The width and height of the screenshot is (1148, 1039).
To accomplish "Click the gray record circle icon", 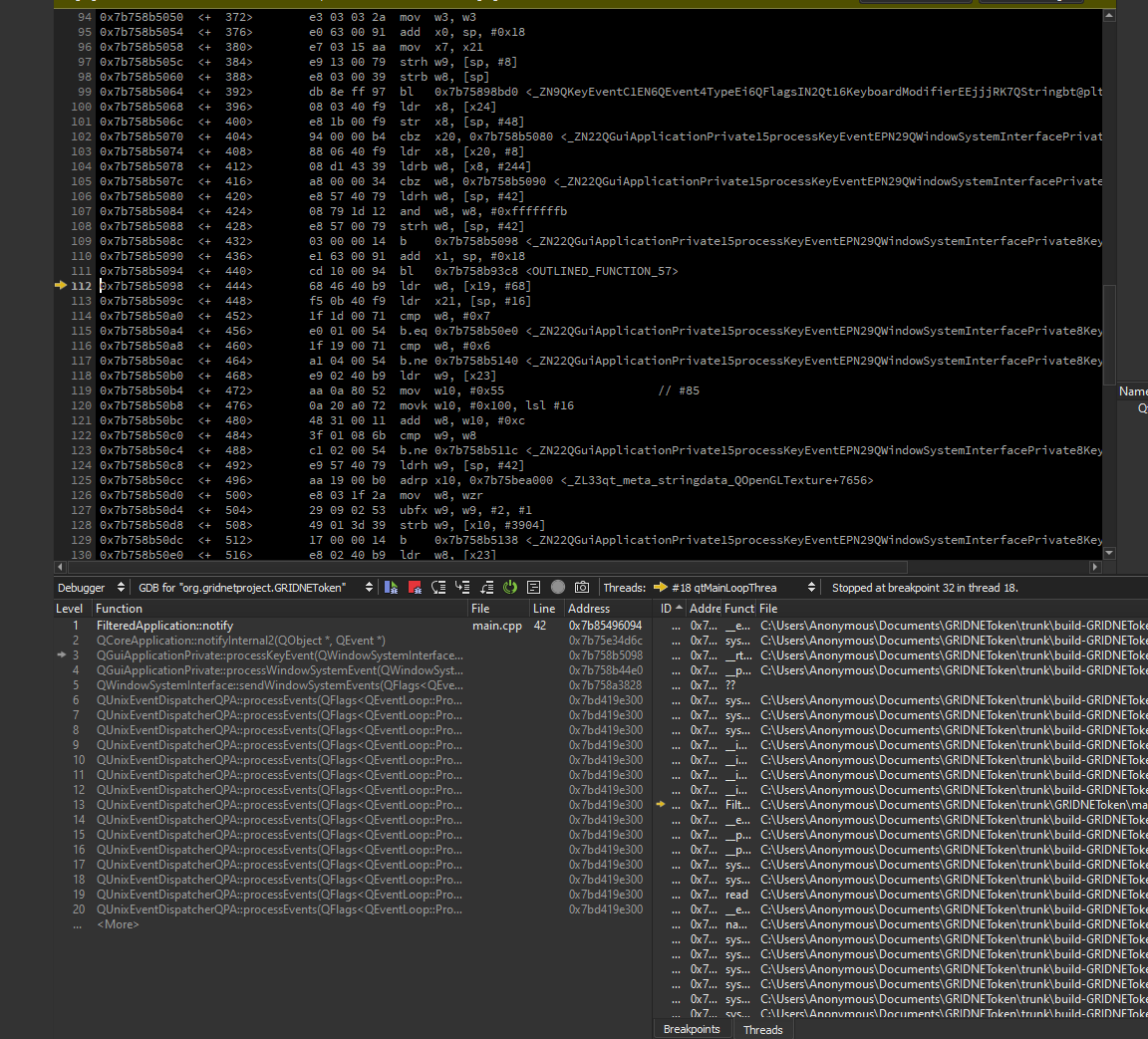I will tap(558, 588).
